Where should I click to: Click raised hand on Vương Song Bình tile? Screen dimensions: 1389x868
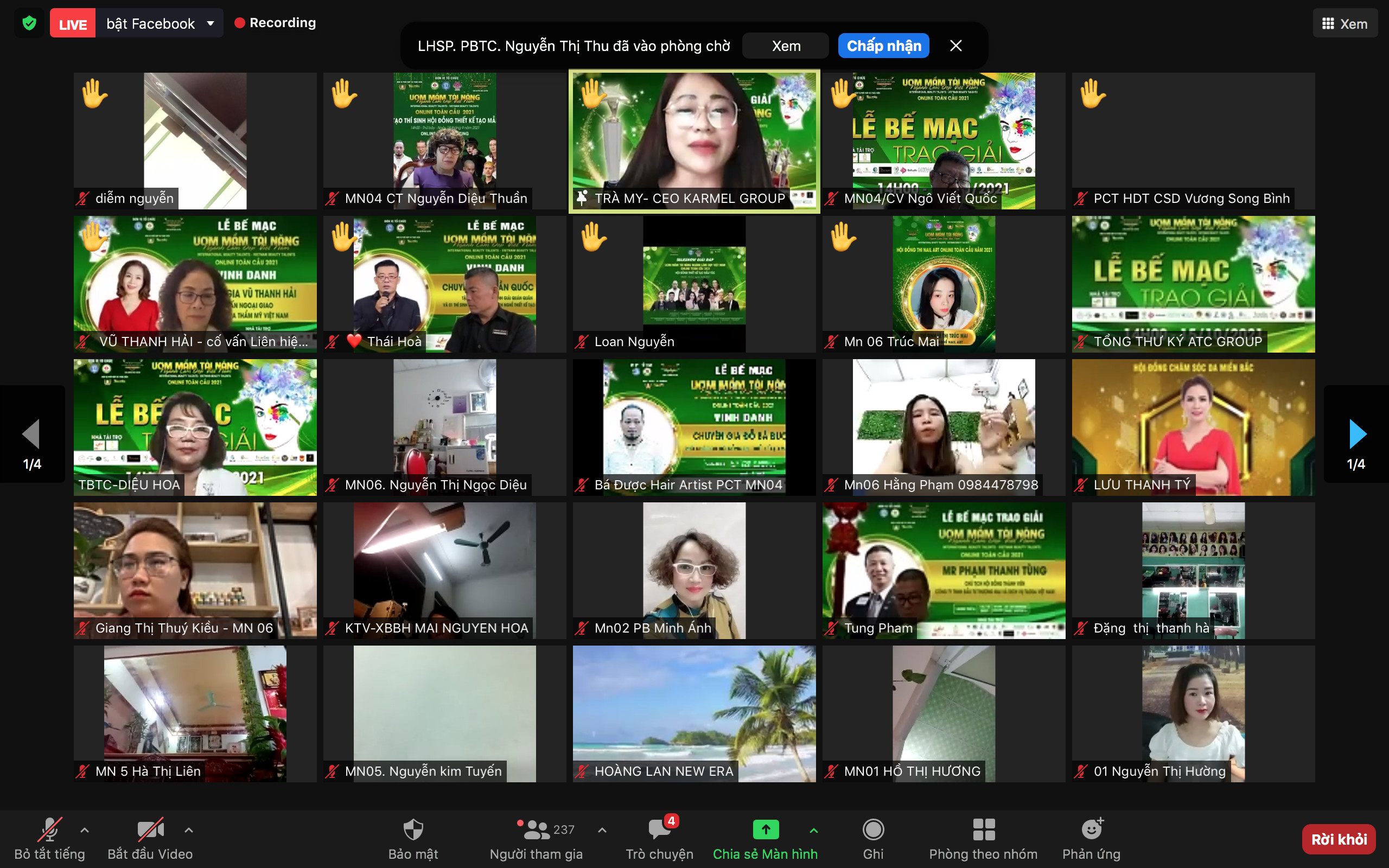(x=1093, y=93)
